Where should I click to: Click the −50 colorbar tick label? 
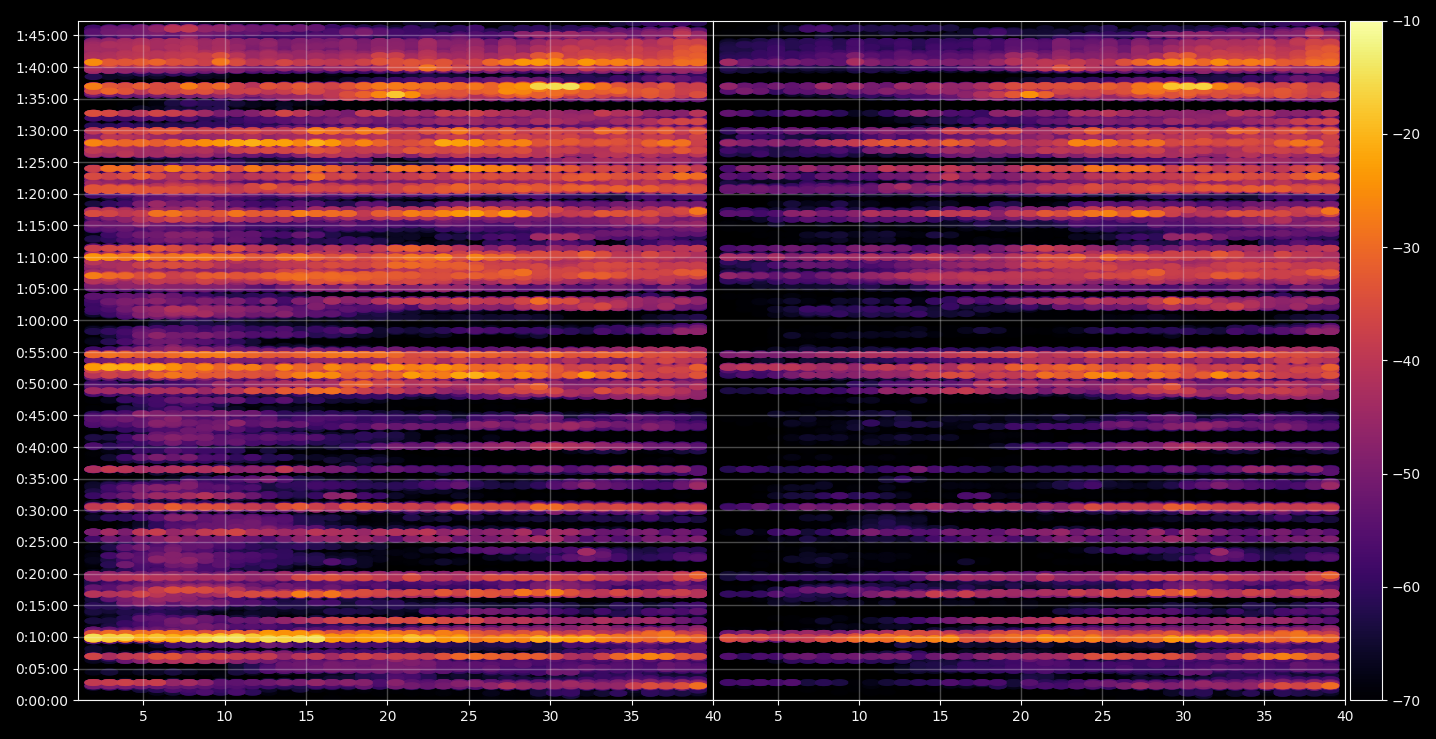(x=1405, y=473)
